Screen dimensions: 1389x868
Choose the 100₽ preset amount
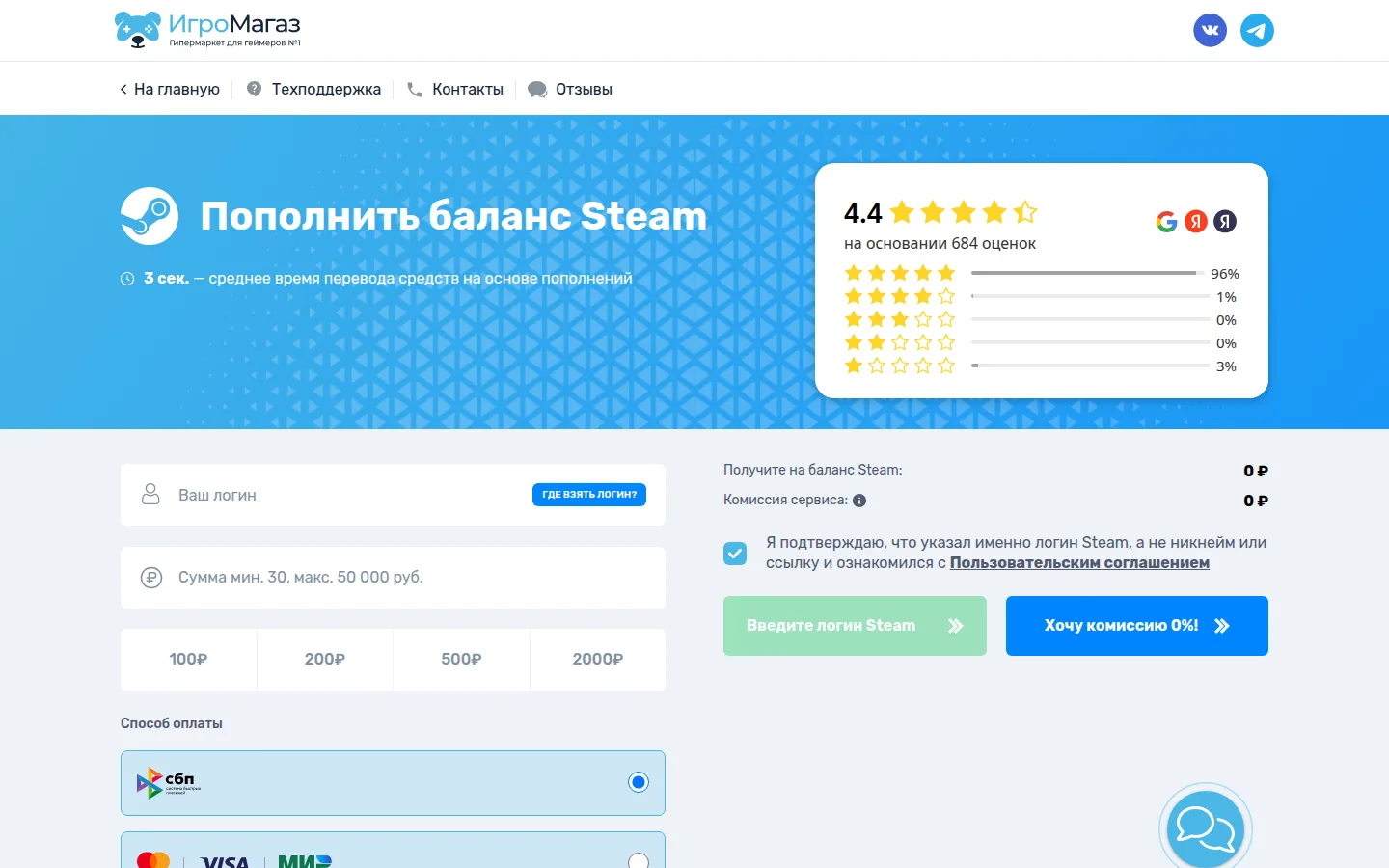point(189,660)
